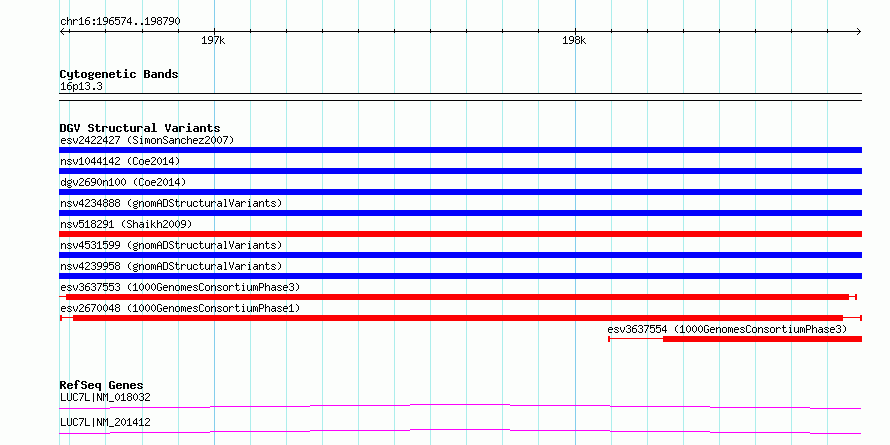The height and width of the screenshot is (445, 890).
Task: Click the right arrow of the ruler
Action: [859, 32]
